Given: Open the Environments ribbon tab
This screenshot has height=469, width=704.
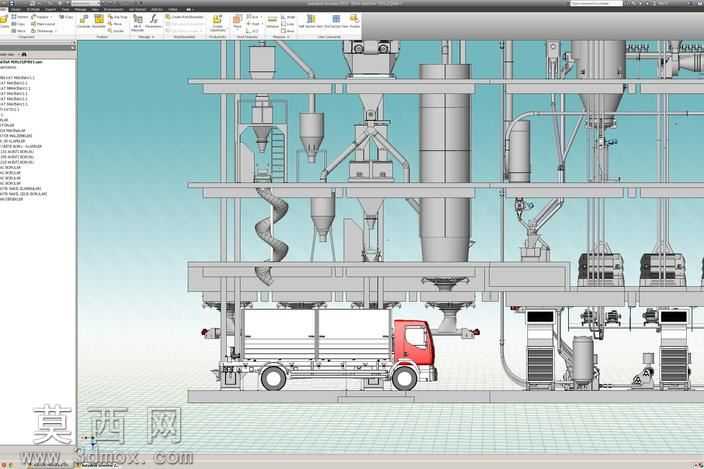Looking at the screenshot, I should pos(114,9).
